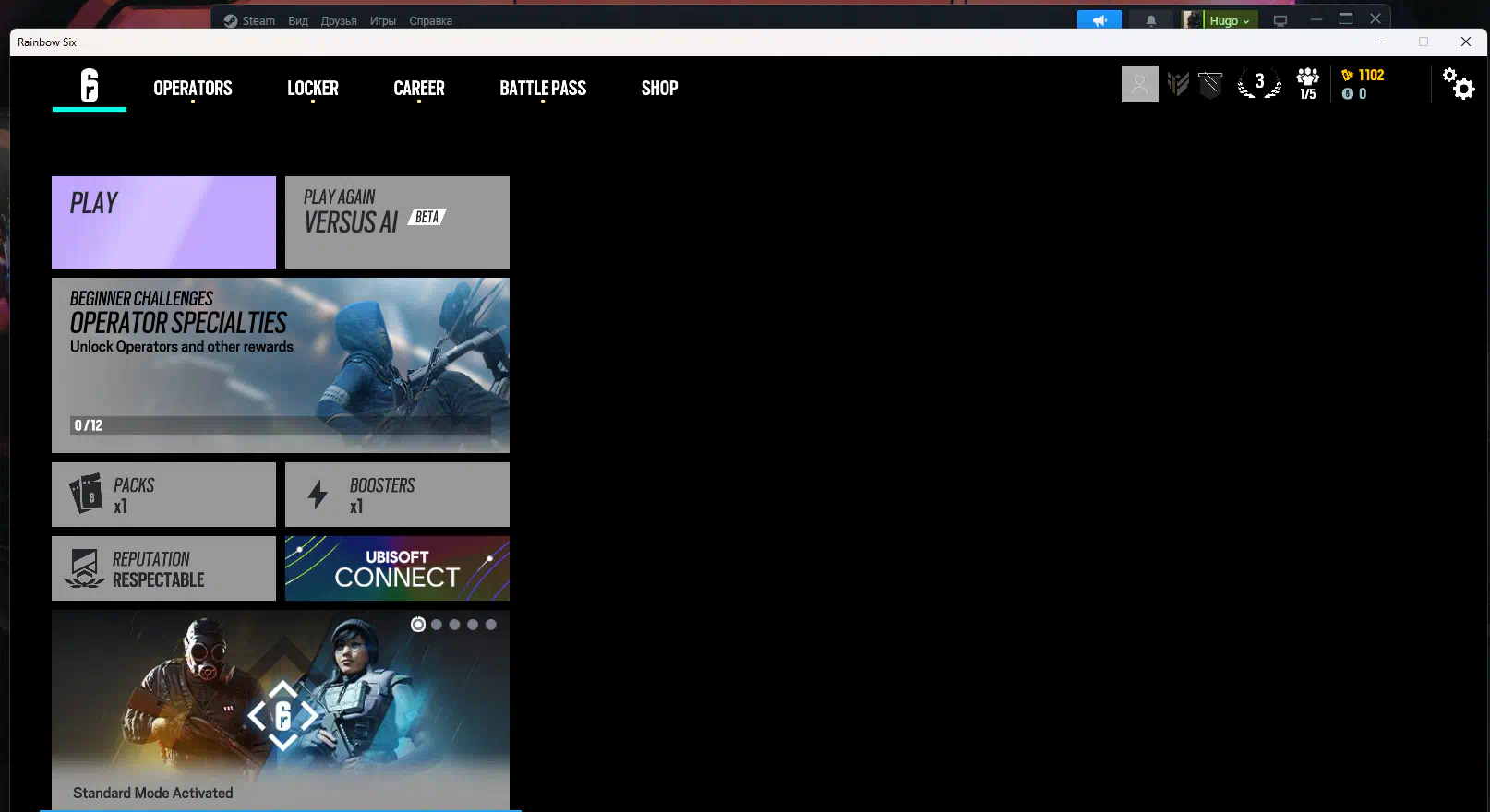Open the squad party 1/5 icon
This screenshot has width=1490, height=812.
click(1307, 83)
